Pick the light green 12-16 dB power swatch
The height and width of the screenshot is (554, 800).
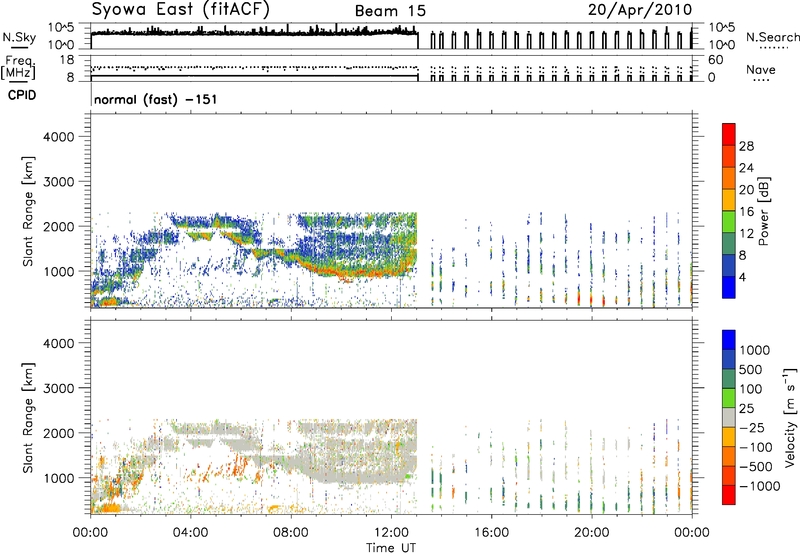pos(729,221)
